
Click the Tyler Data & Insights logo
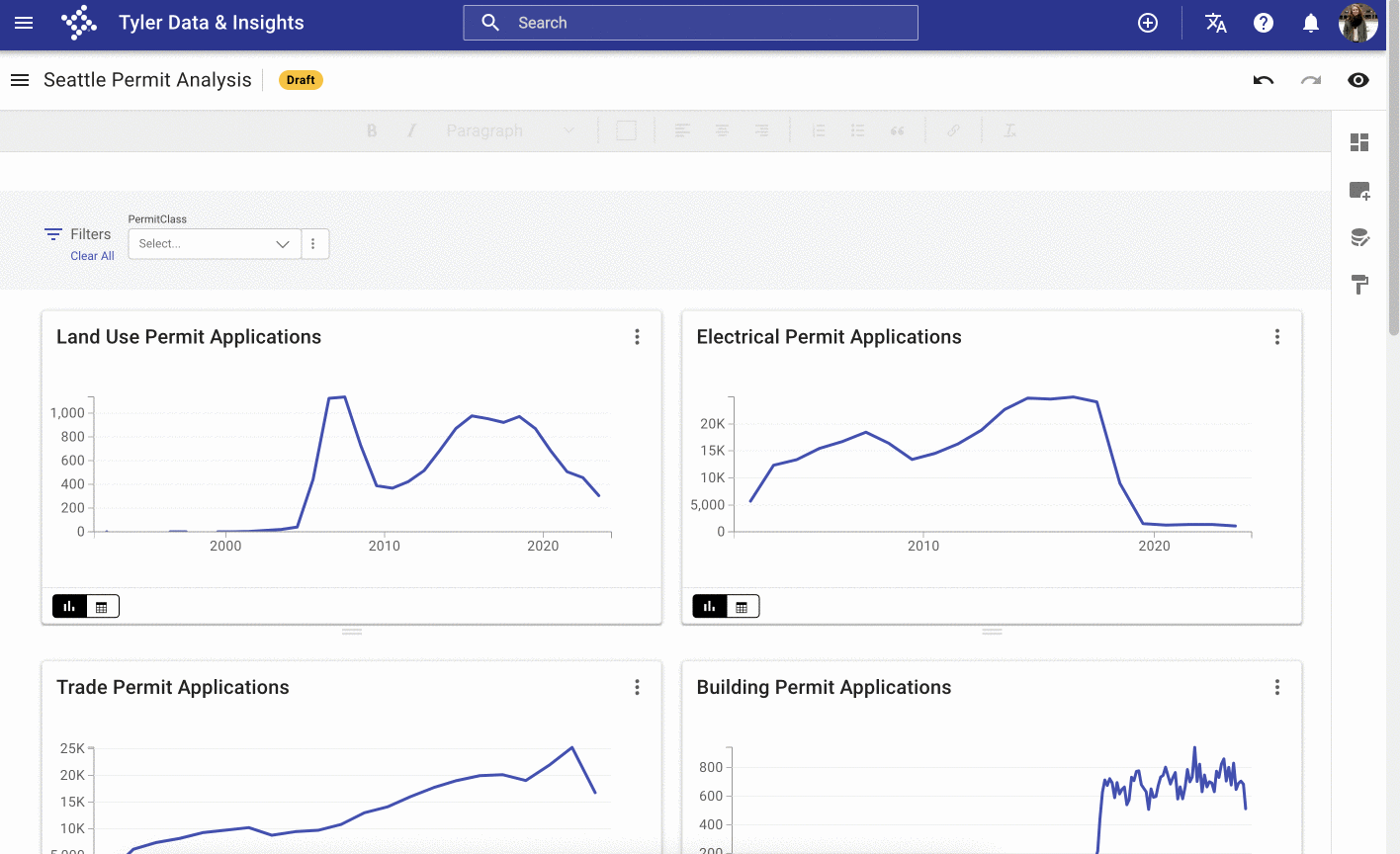click(79, 23)
